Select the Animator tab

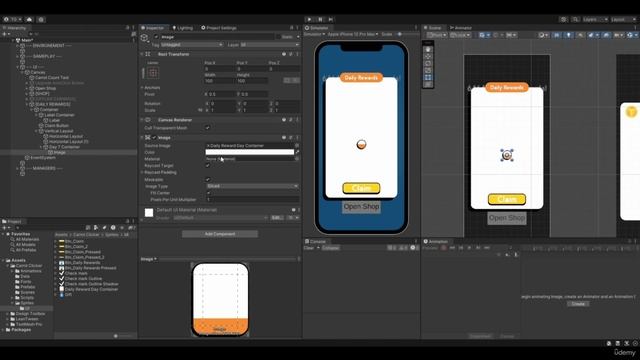pyautogui.click(x=460, y=28)
